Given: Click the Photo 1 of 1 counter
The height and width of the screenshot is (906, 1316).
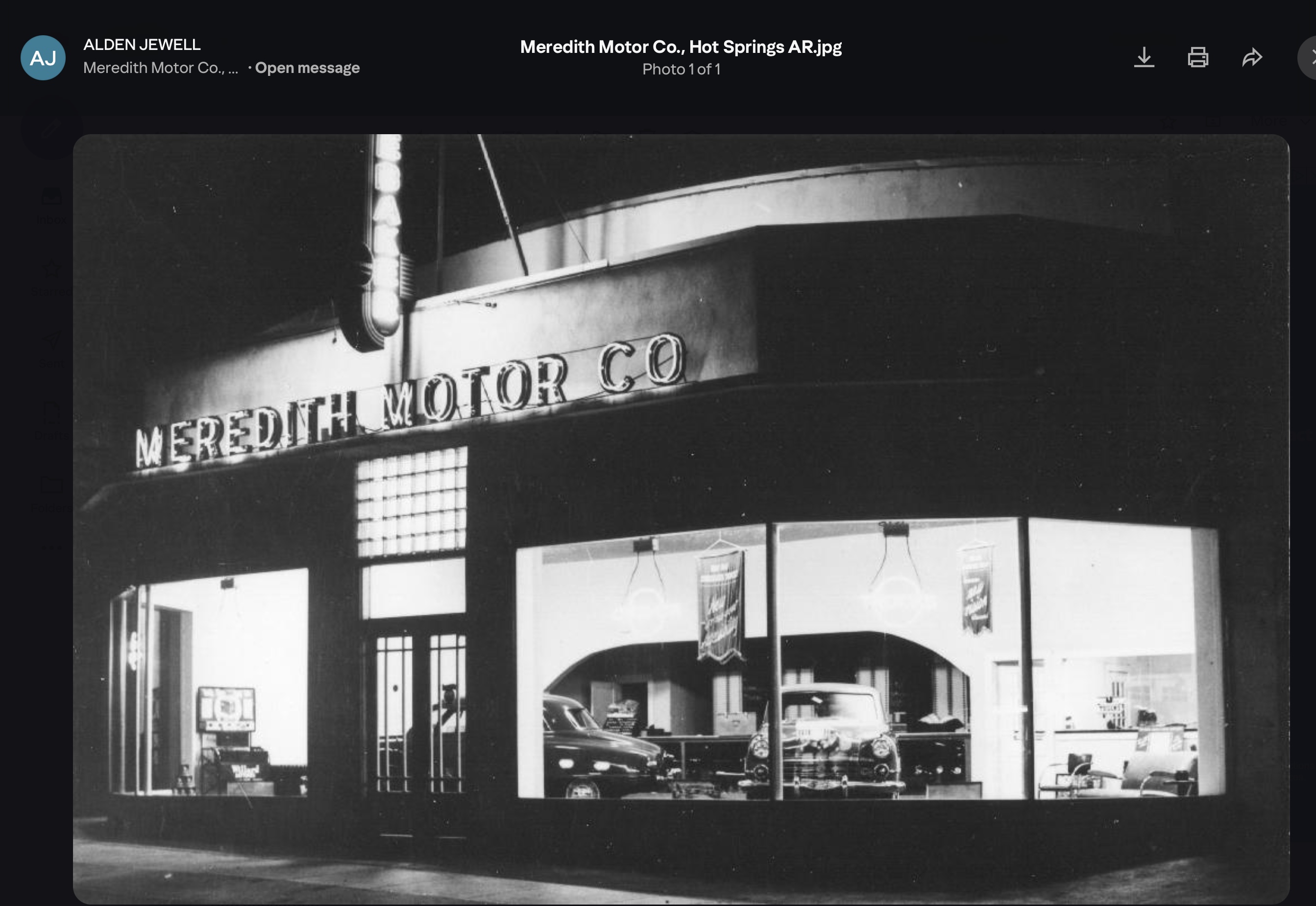Looking at the screenshot, I should click(681, 69).
